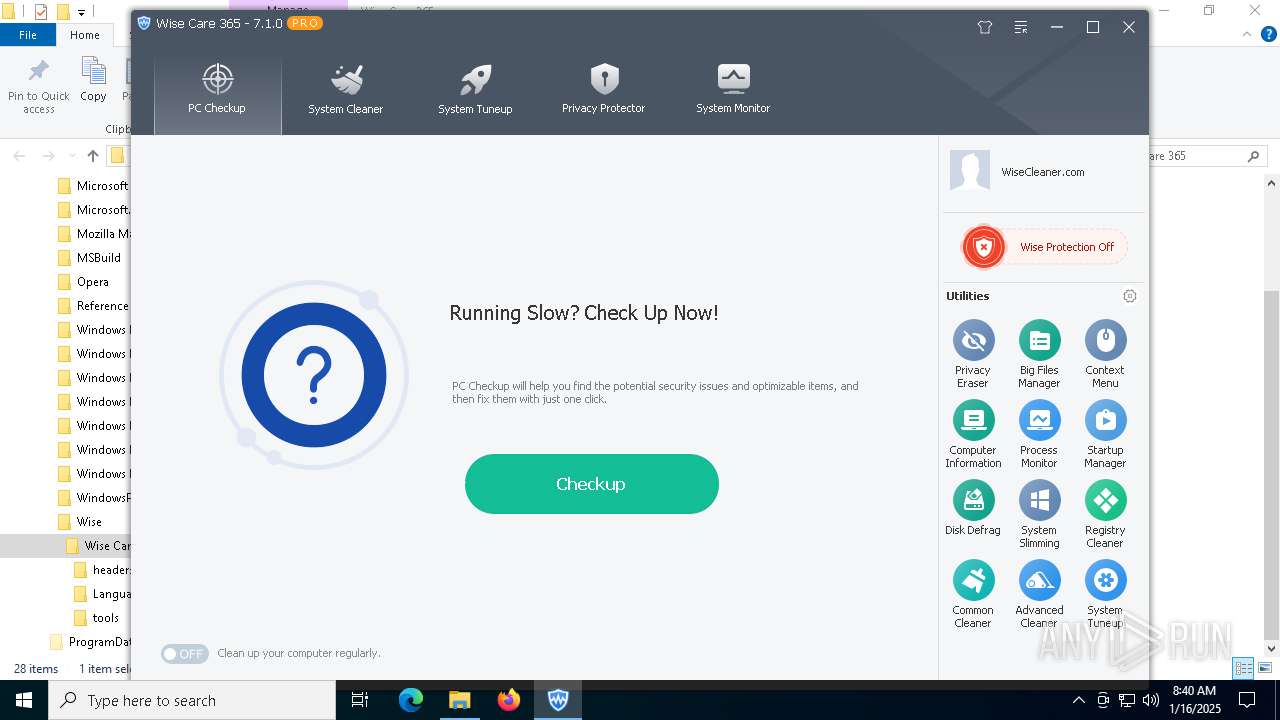
Task: Switch to Privacy Protector tab
Action: coord(603,90)
